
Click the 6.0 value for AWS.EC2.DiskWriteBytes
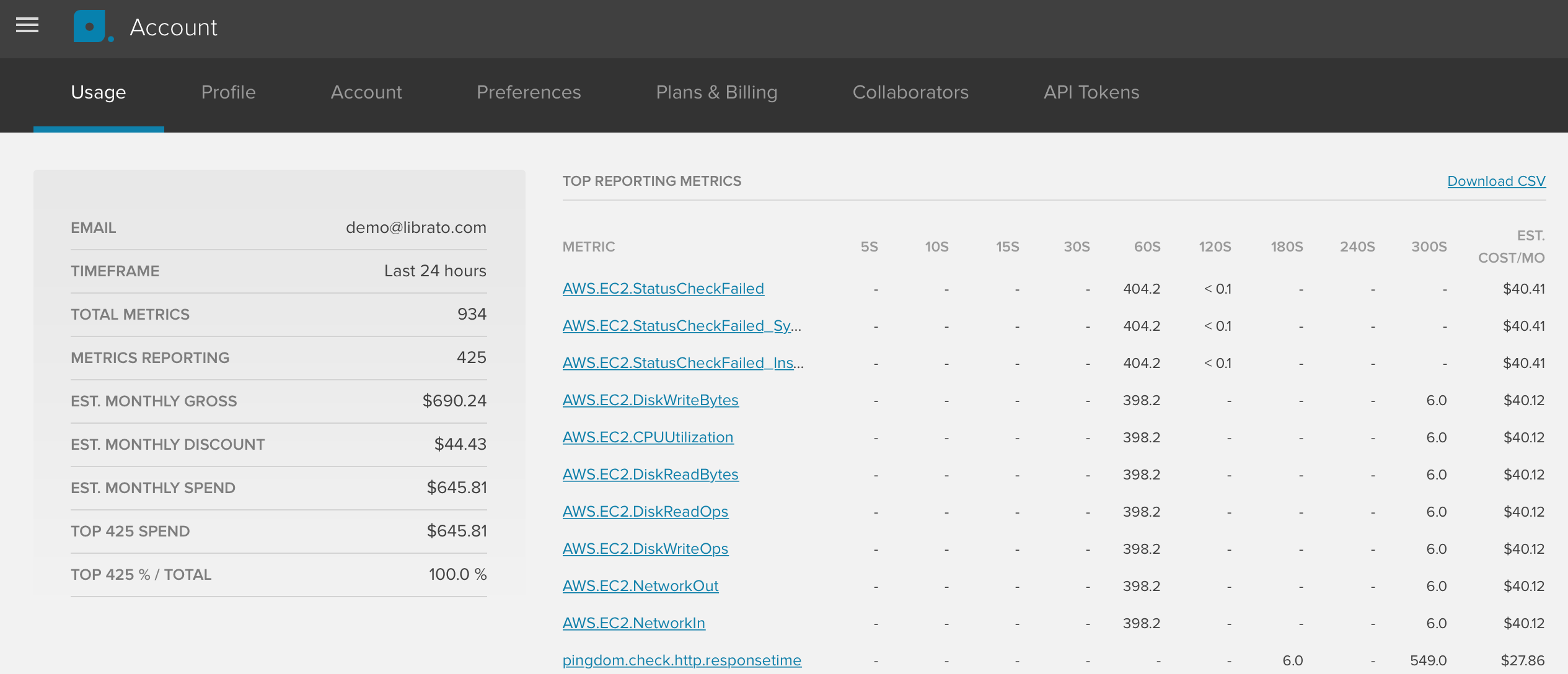pyautogui.click(x=1437, y=400)
